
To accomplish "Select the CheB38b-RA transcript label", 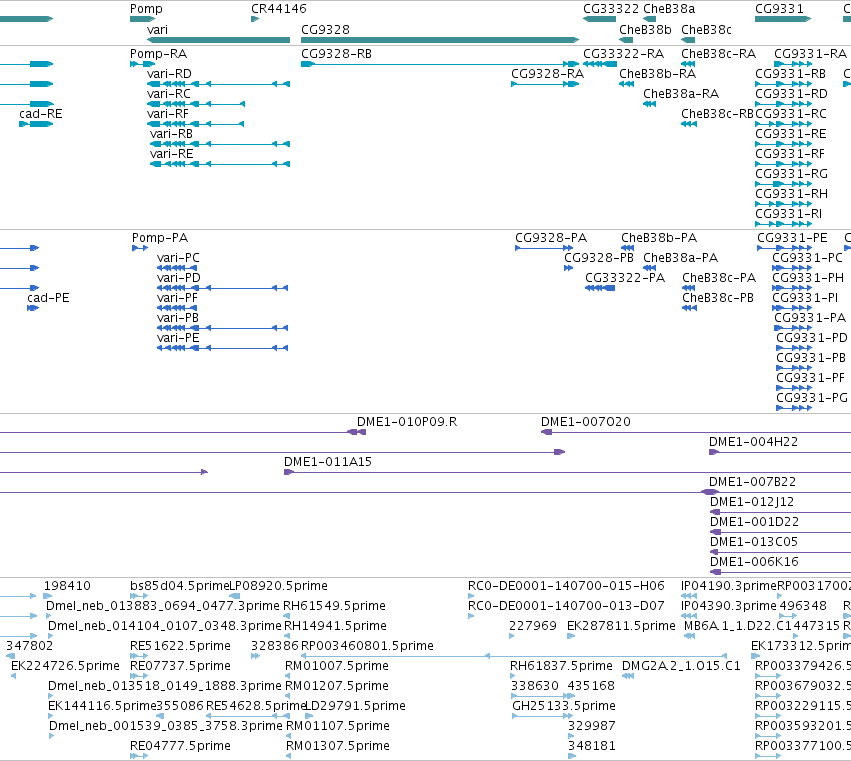I will (657, 74).
